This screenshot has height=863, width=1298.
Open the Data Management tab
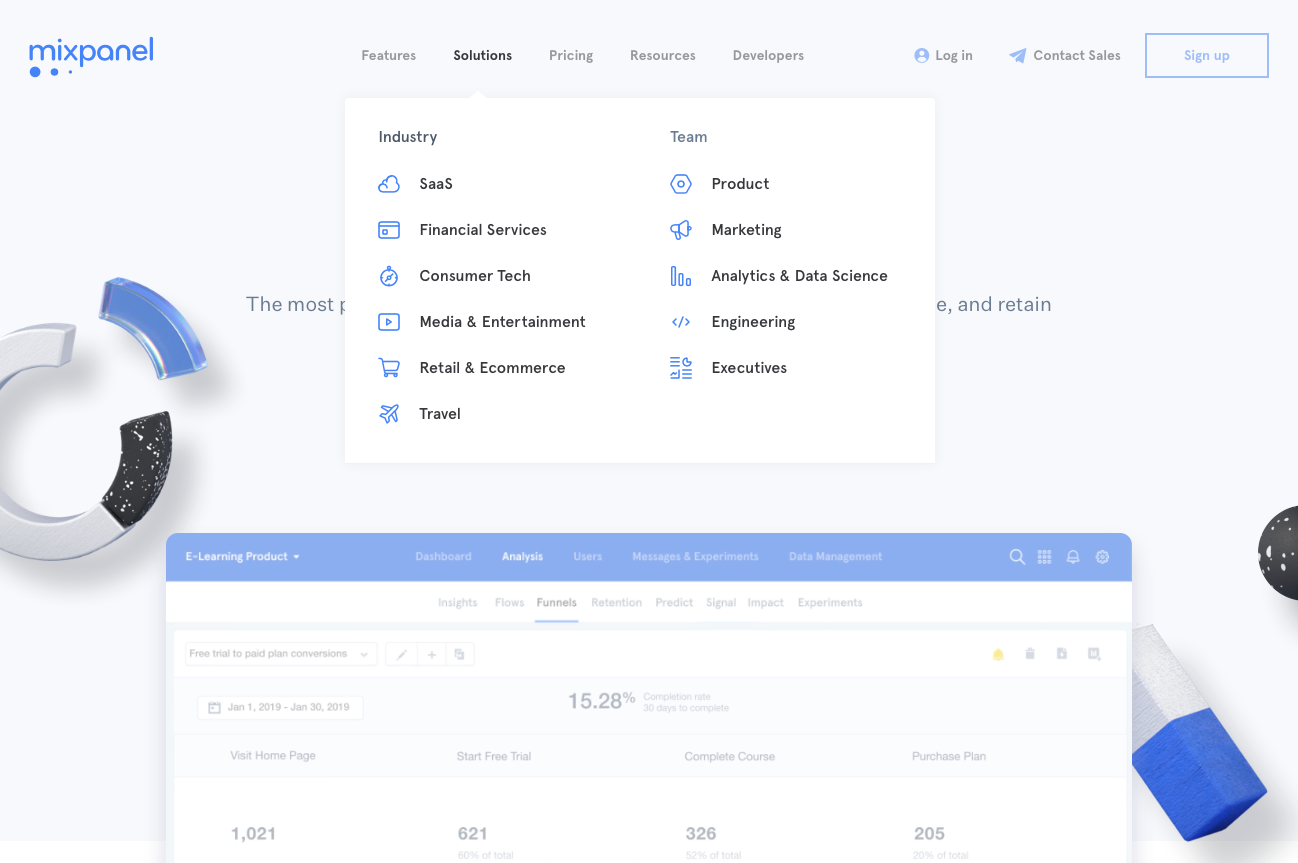tap(835, 557)
